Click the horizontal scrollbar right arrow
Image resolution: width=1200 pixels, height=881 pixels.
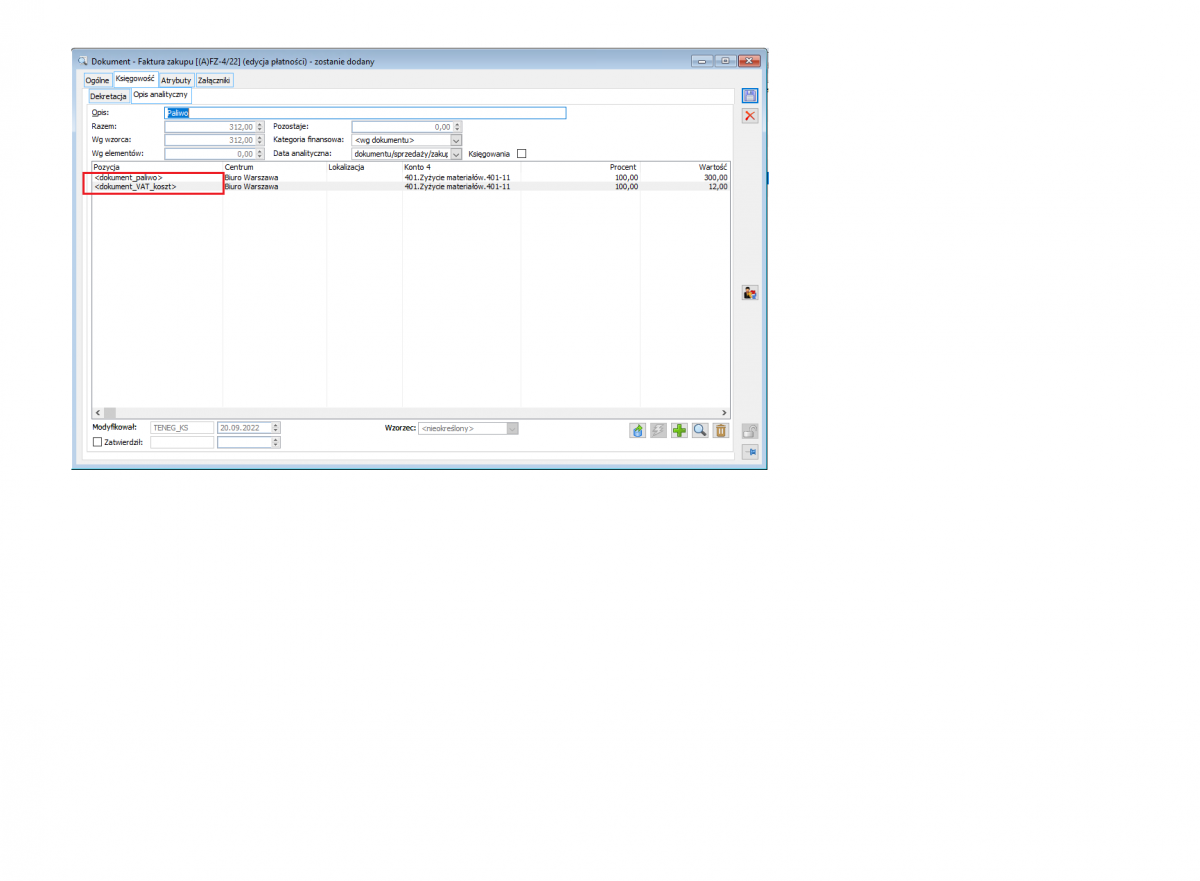pos(725,412)
